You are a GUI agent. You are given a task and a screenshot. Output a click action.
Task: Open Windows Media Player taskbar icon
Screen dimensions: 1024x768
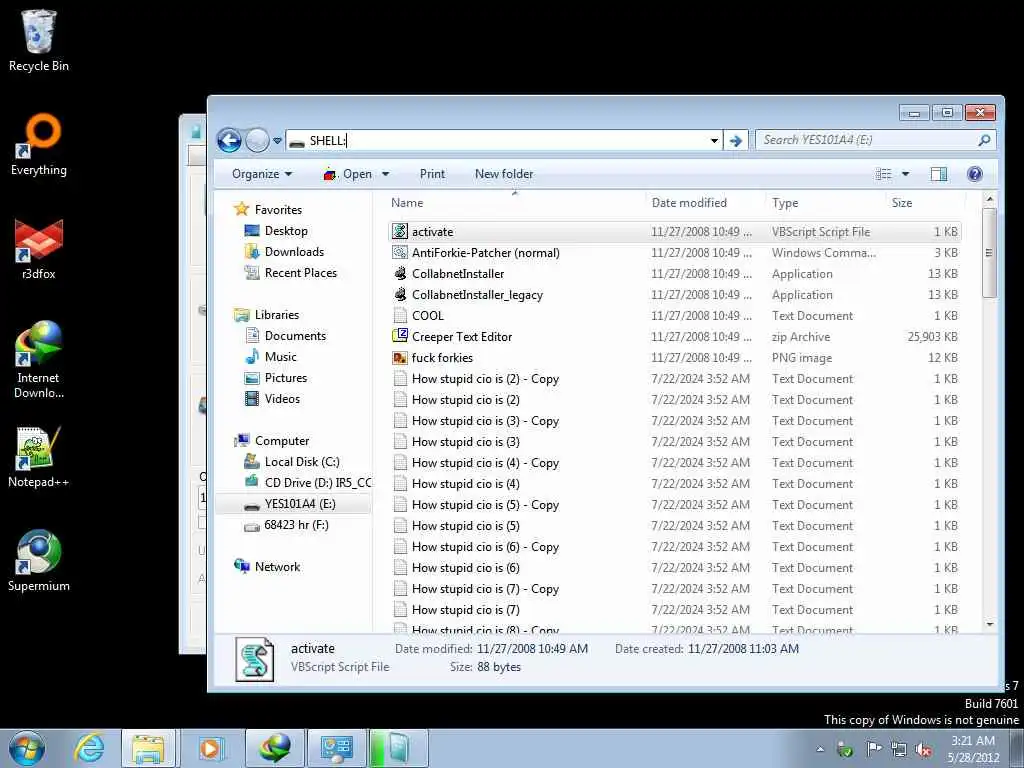211,748
